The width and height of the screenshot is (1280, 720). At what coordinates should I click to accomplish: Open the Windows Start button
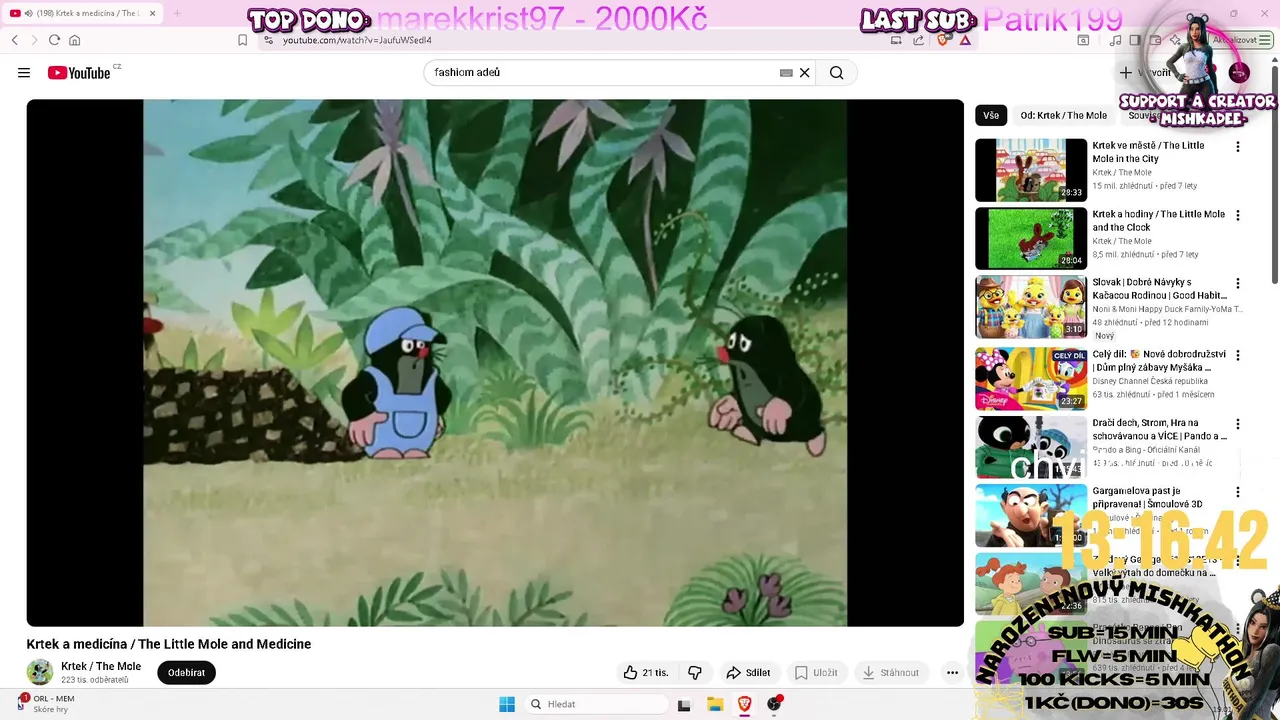tap(507, 704)
